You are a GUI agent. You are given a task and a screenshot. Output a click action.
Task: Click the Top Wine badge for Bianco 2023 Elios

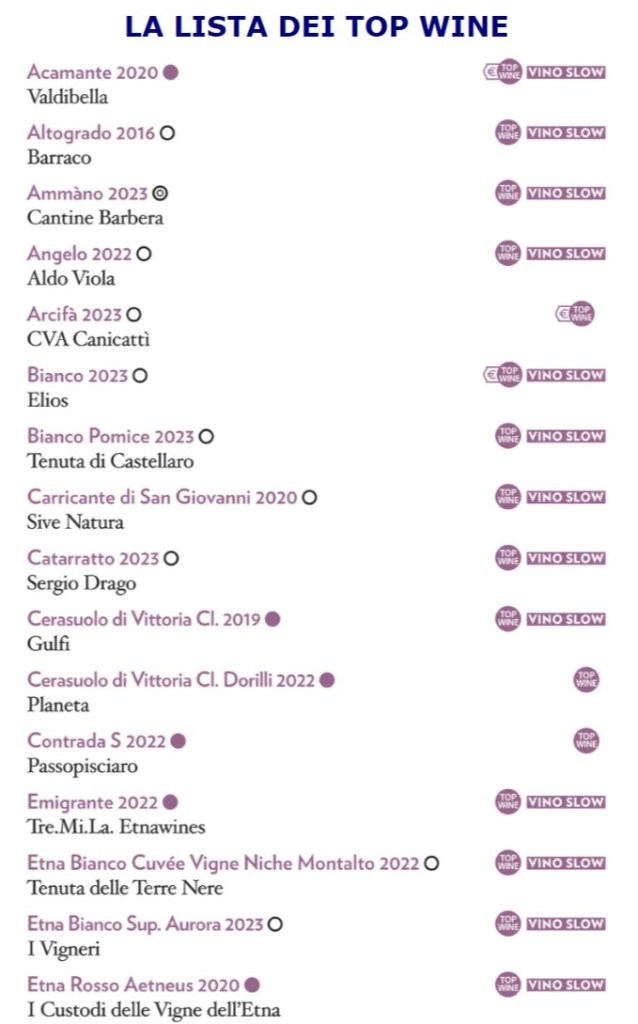tap(510, 375)
